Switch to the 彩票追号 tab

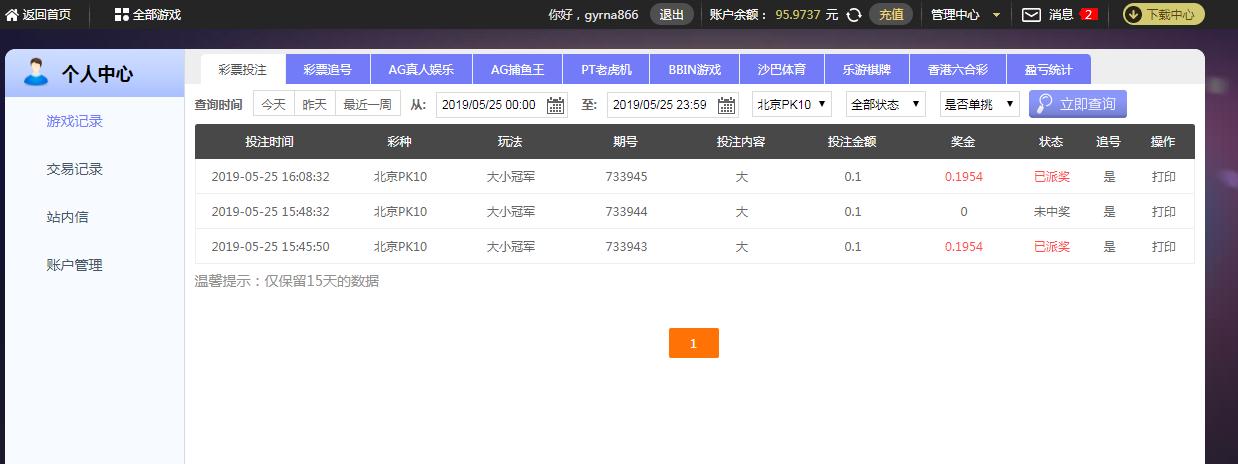click(x=327, y=69)
